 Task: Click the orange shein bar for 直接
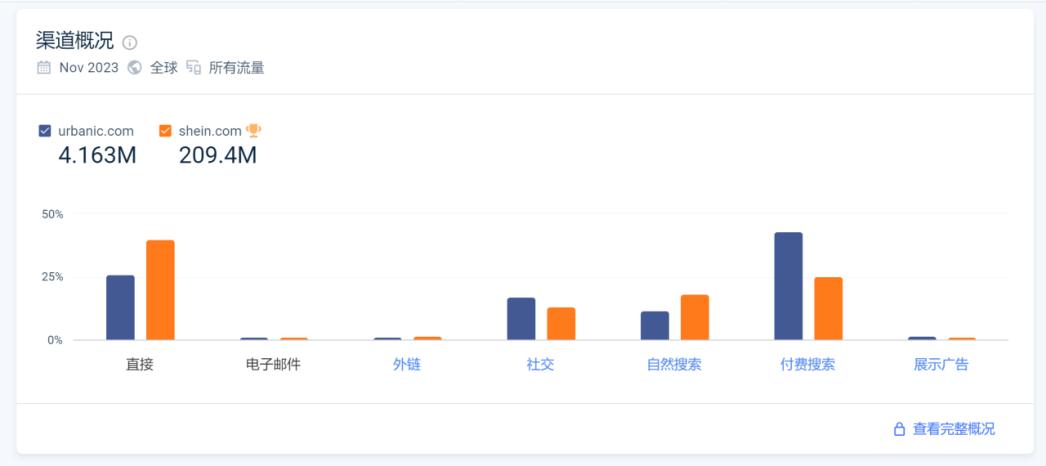coord(160,290)
